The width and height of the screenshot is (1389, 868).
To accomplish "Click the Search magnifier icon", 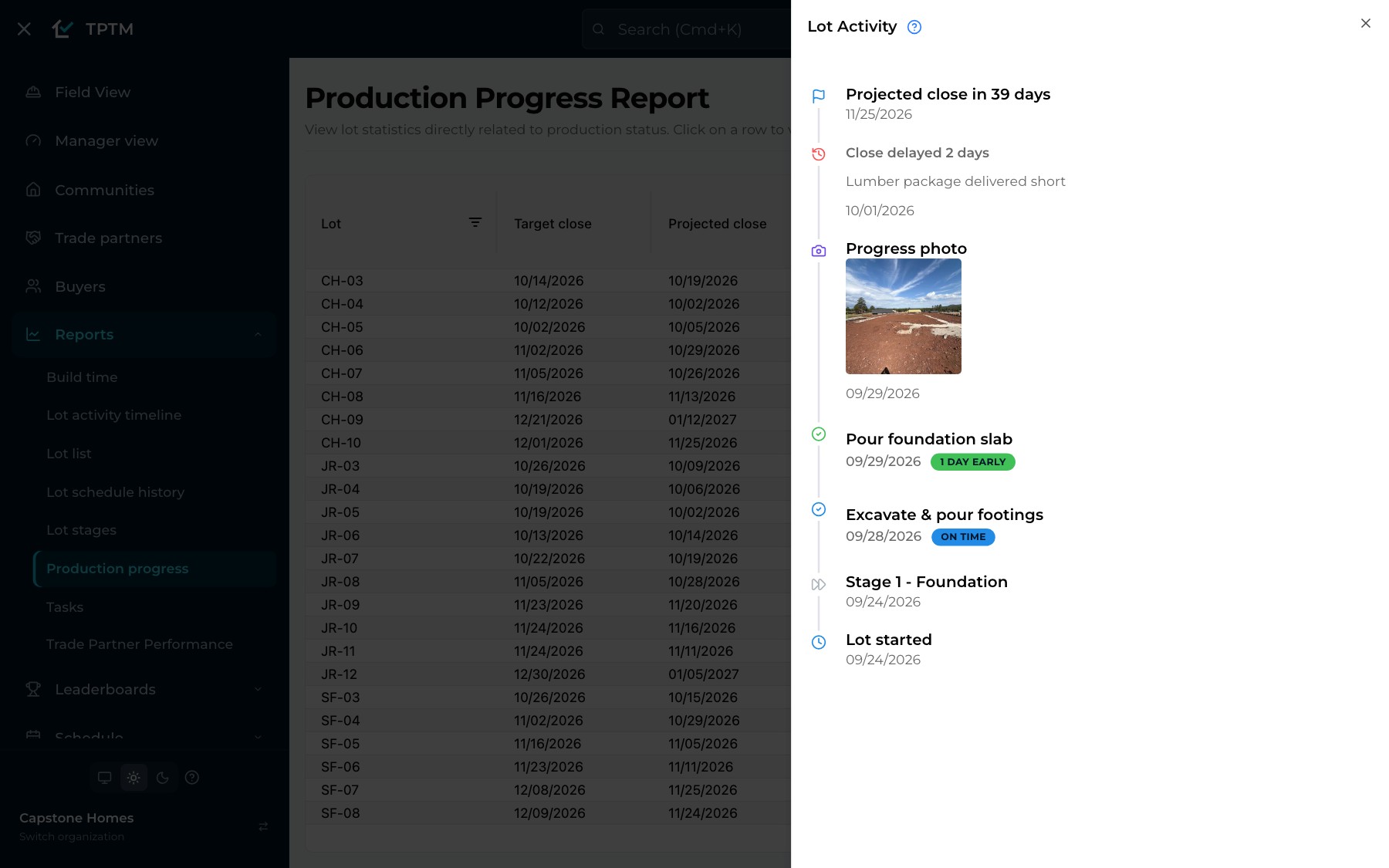I will (598, 29).
